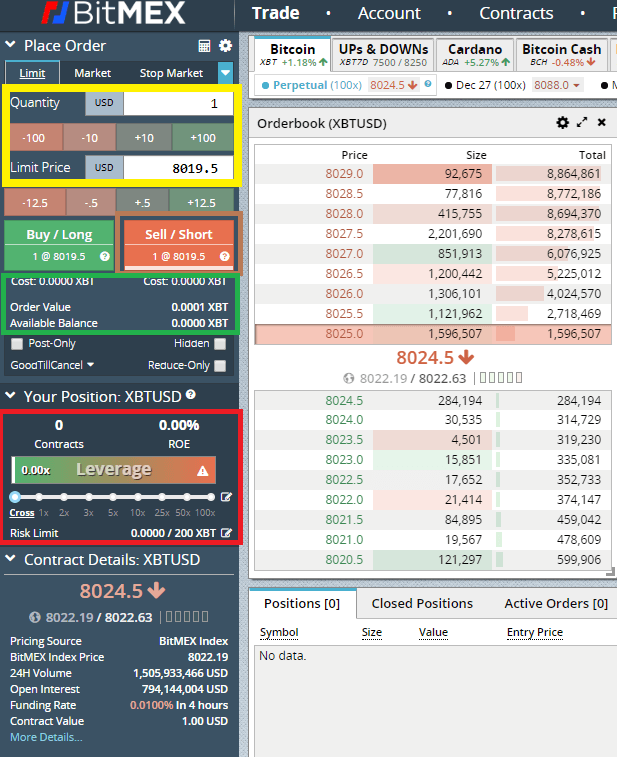Click orderbook bid row 8024.5
This screenshot has height=757, width=617.
tap(433, 400)
